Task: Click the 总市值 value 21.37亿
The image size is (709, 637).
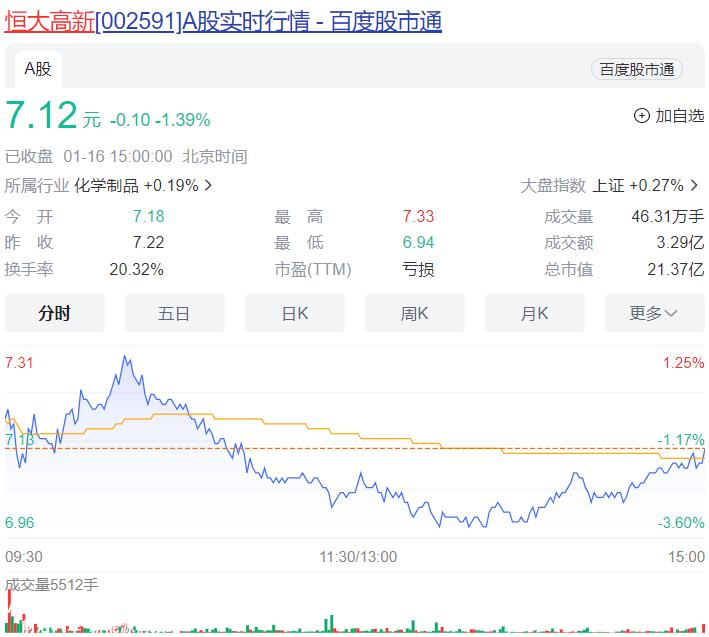Action: [x=676, y=269]
